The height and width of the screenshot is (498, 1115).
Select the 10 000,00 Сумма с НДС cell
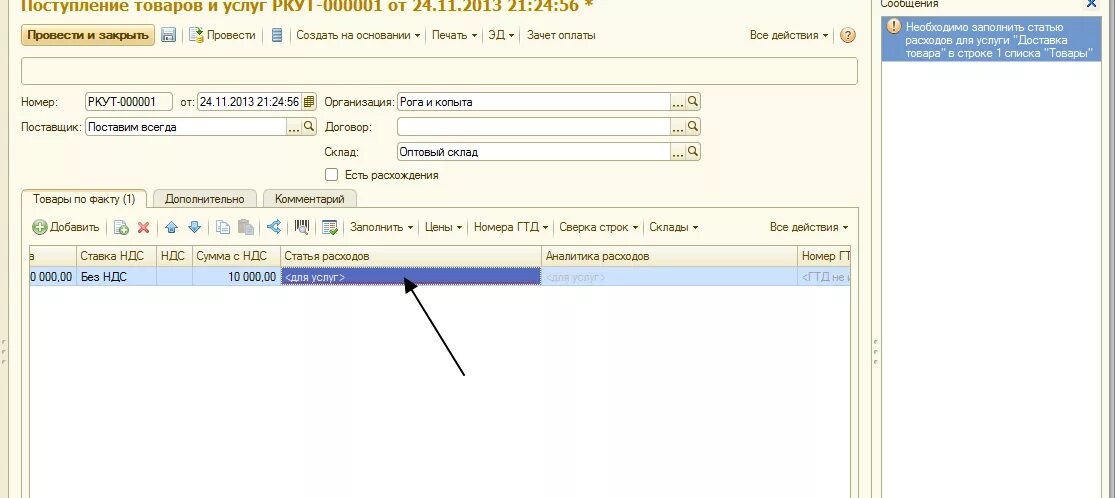(237, 277)
